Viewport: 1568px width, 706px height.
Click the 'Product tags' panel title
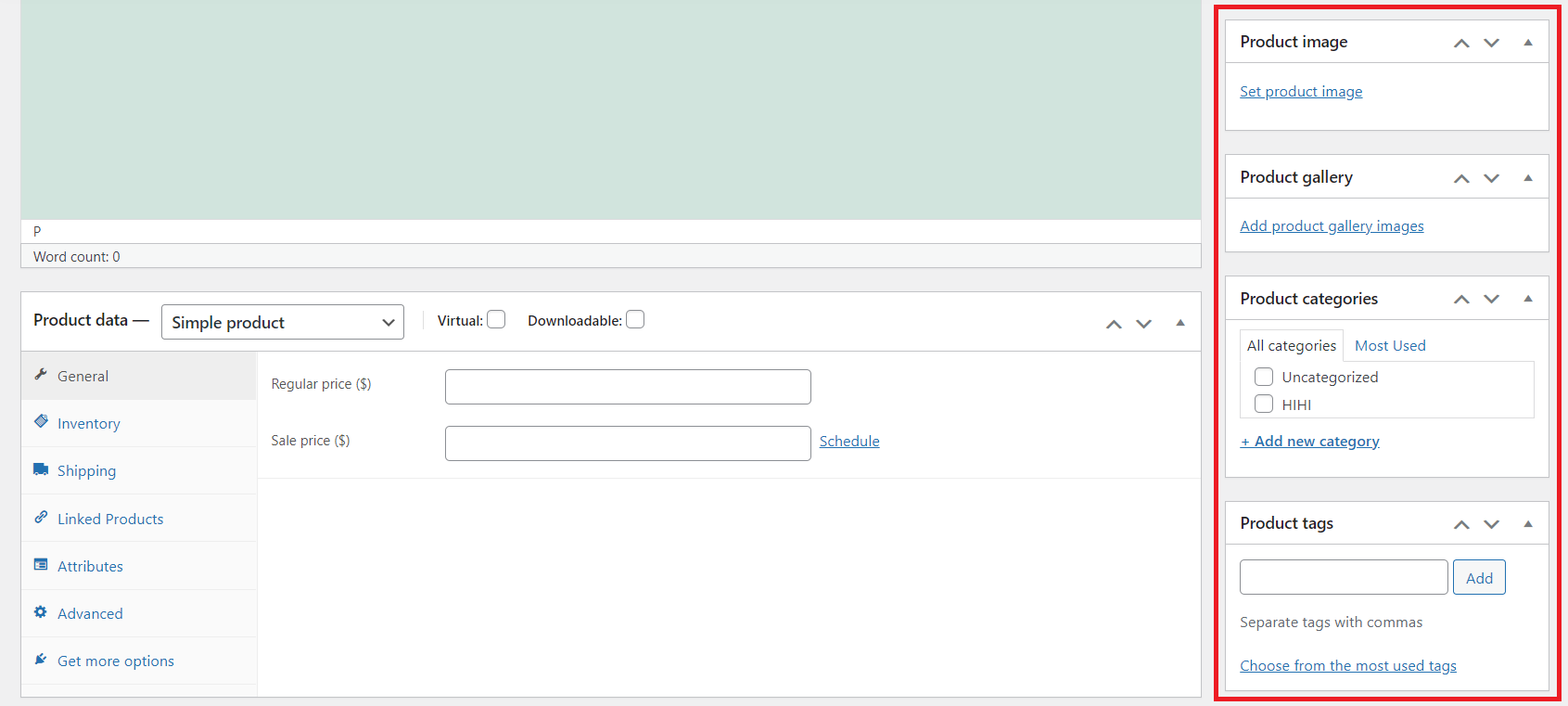tap(1286, 523)
